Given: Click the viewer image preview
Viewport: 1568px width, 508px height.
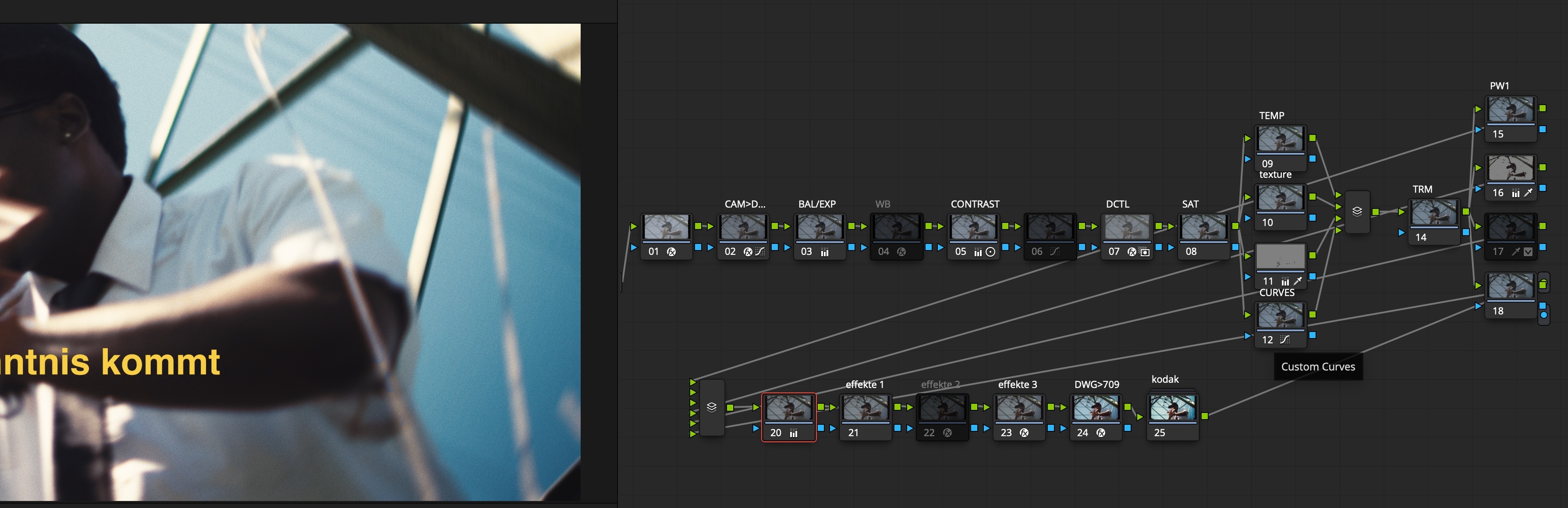Looking at the screenshot, I should (290, 261).
